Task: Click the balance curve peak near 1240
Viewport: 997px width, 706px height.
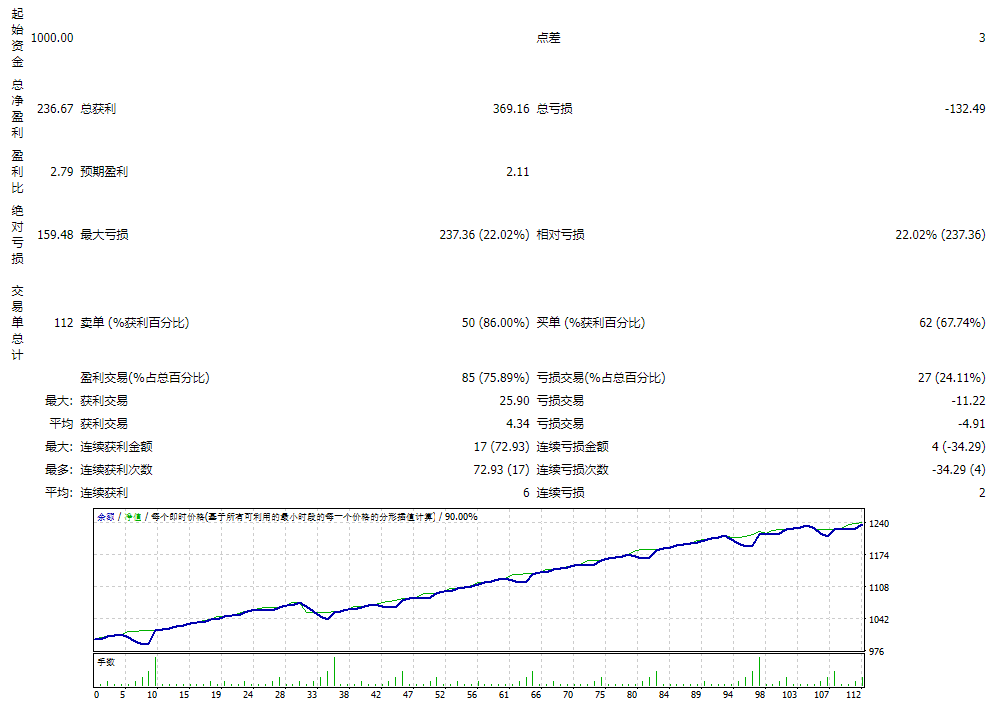Action: pyautogui.click(x=863, y=523)
